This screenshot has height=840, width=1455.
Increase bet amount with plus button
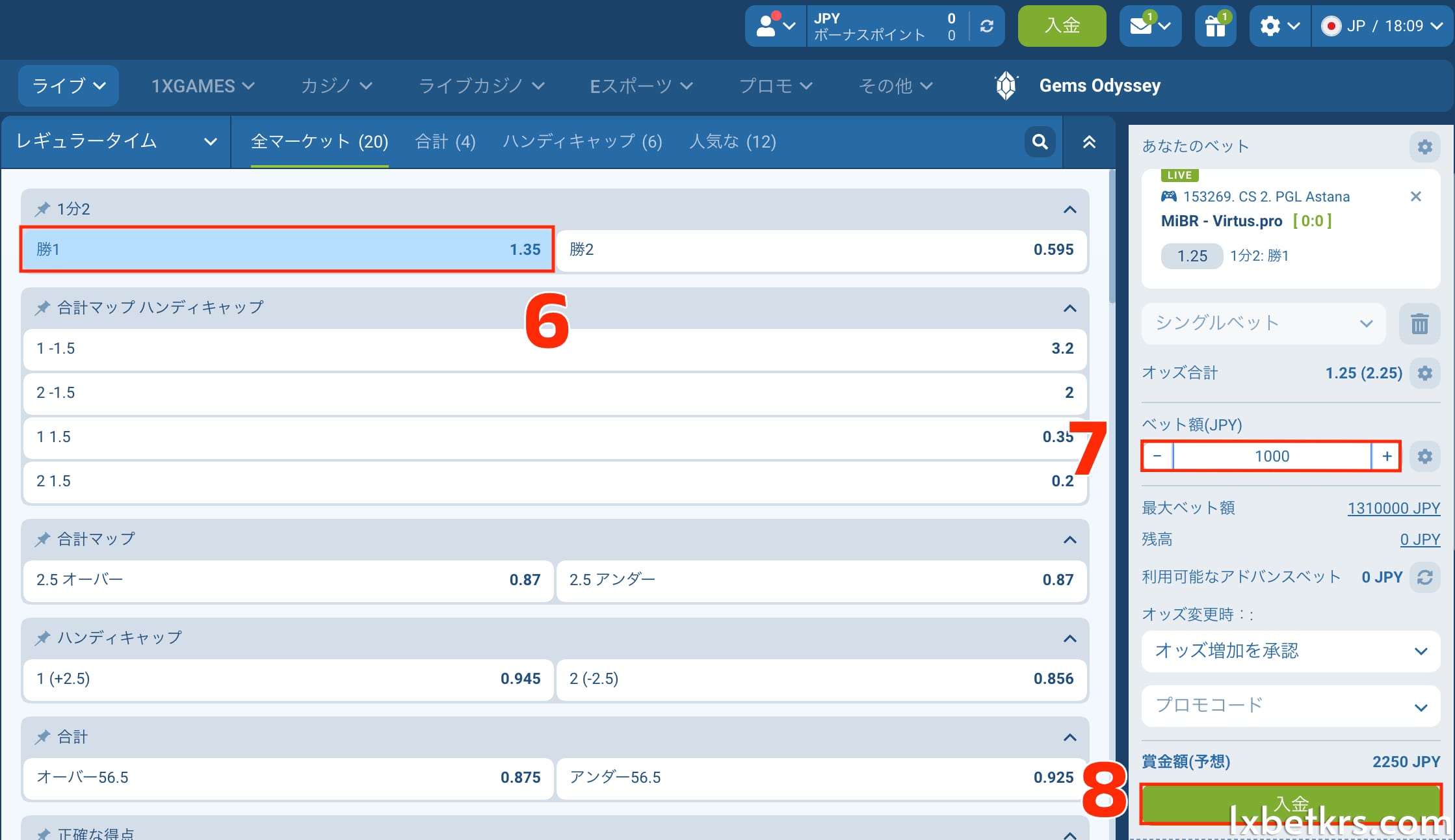pos(1387,456)
